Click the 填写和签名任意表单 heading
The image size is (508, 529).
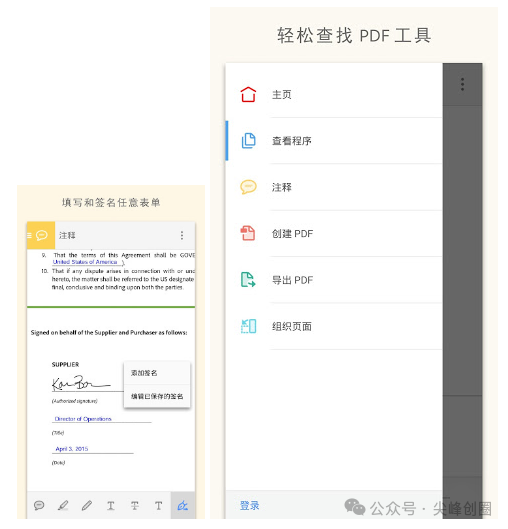[111, 202]
